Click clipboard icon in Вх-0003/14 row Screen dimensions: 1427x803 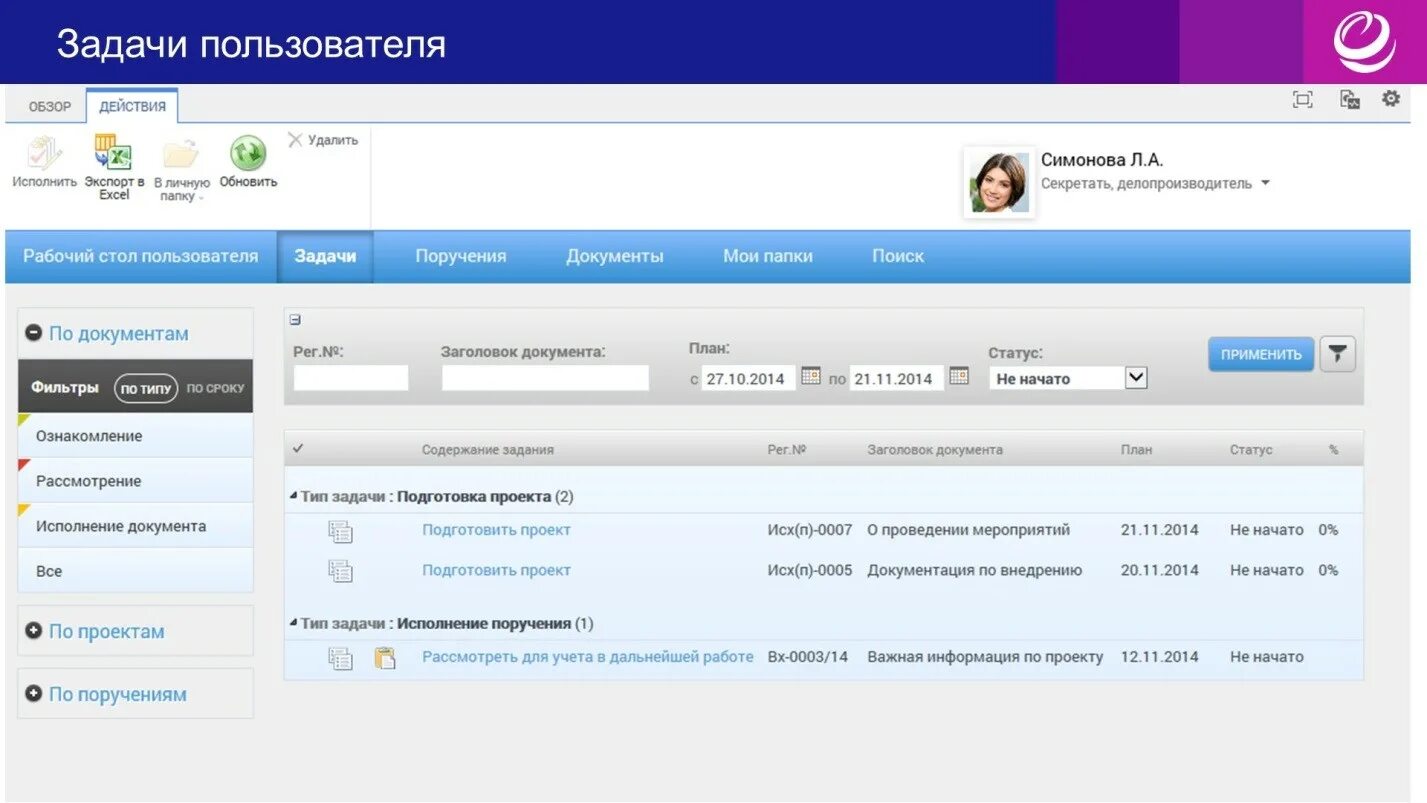[385, 658]
